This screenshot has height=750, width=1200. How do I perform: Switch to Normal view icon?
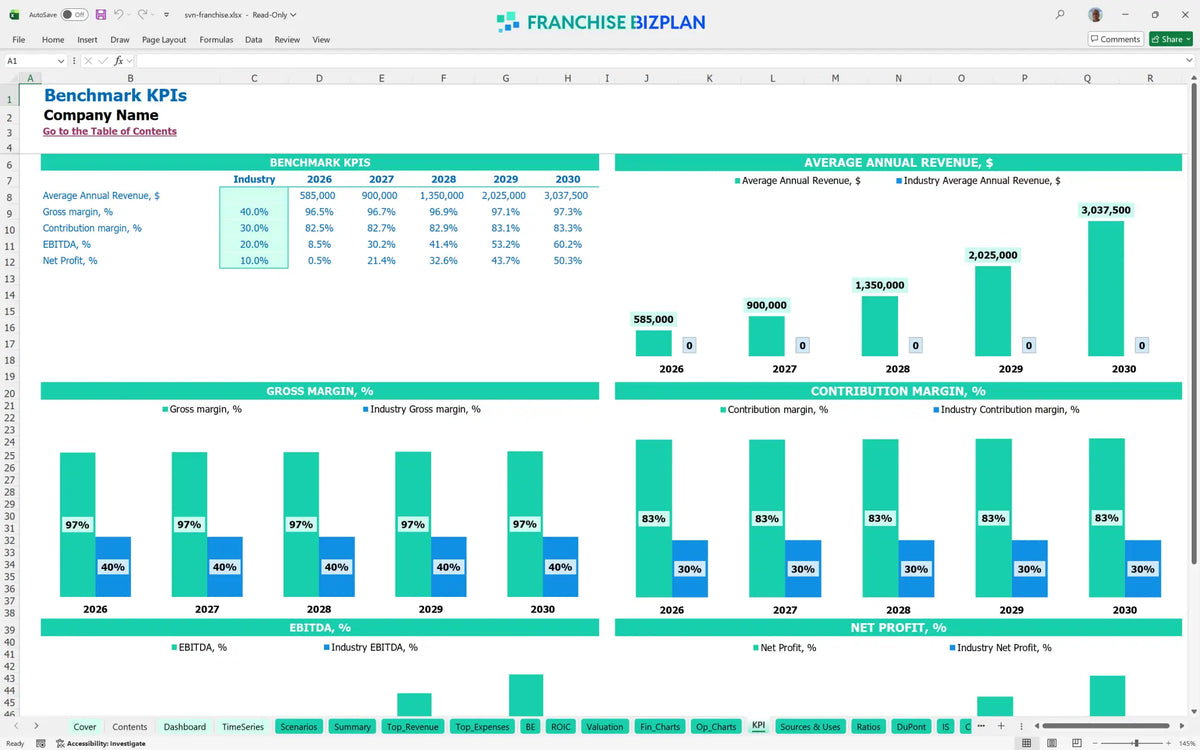click(1026, 743)
